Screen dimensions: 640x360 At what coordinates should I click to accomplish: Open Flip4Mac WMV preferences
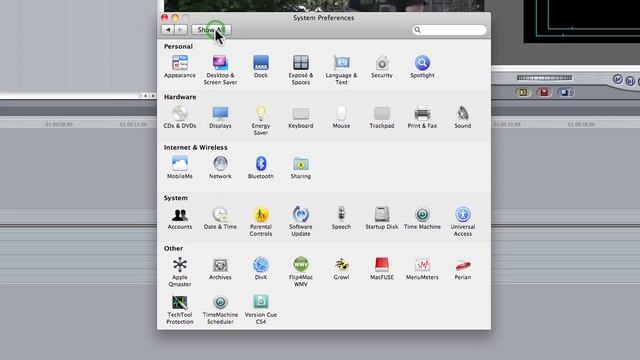(301, 272)
